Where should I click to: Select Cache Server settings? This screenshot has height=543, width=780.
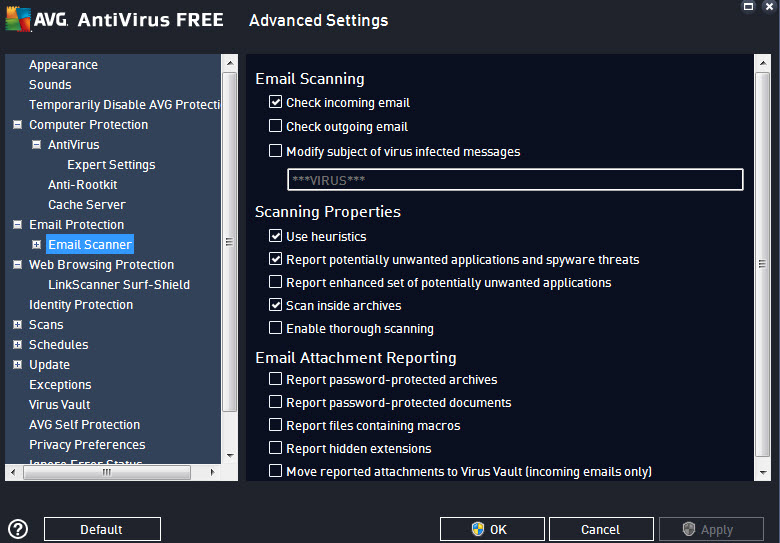click(x=87, y=205)
